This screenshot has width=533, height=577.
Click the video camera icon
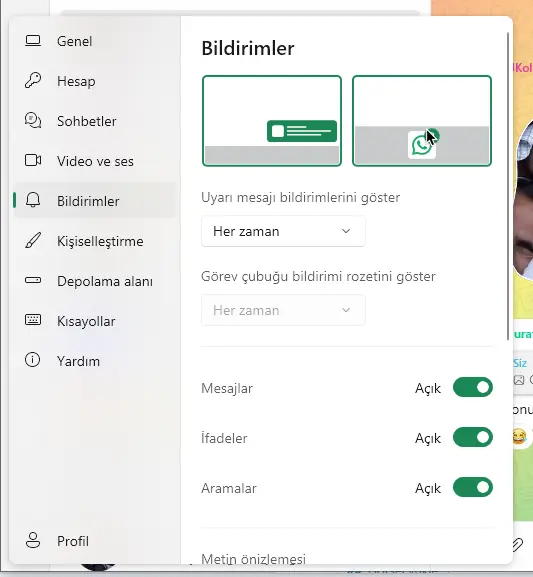pyautogui.click(x=33, y=160)
